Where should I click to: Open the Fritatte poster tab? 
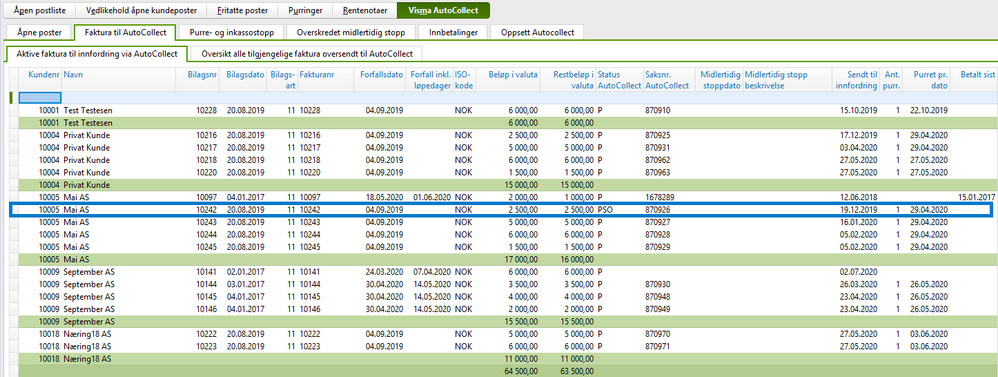242,11
